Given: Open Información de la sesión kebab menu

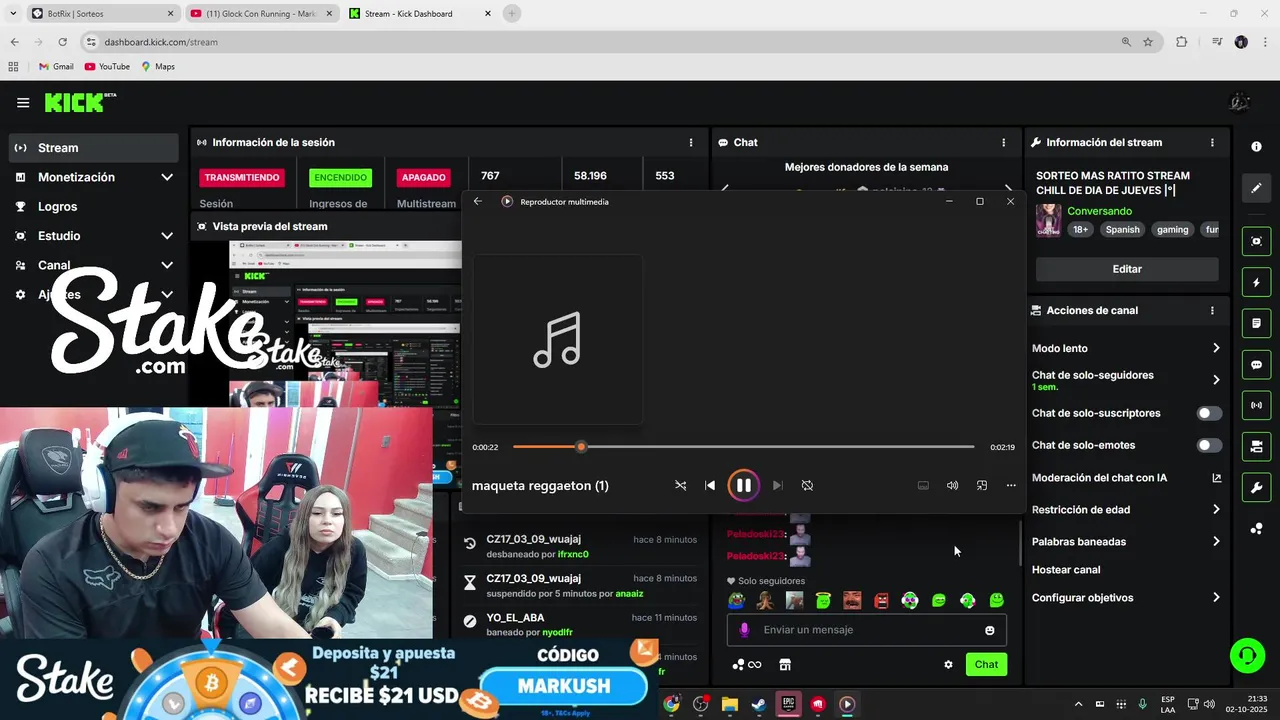Looking at the screenshot, I should pyautogui.click(x=691, y=142).
